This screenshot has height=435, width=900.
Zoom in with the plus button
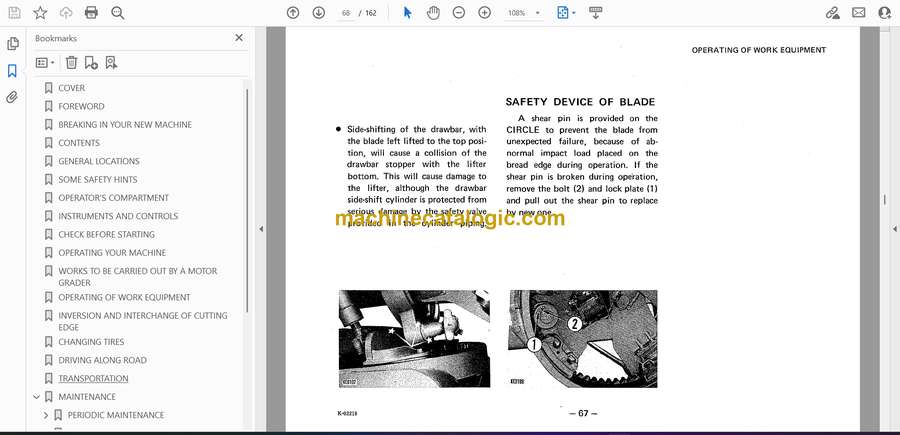coord(484,13)
